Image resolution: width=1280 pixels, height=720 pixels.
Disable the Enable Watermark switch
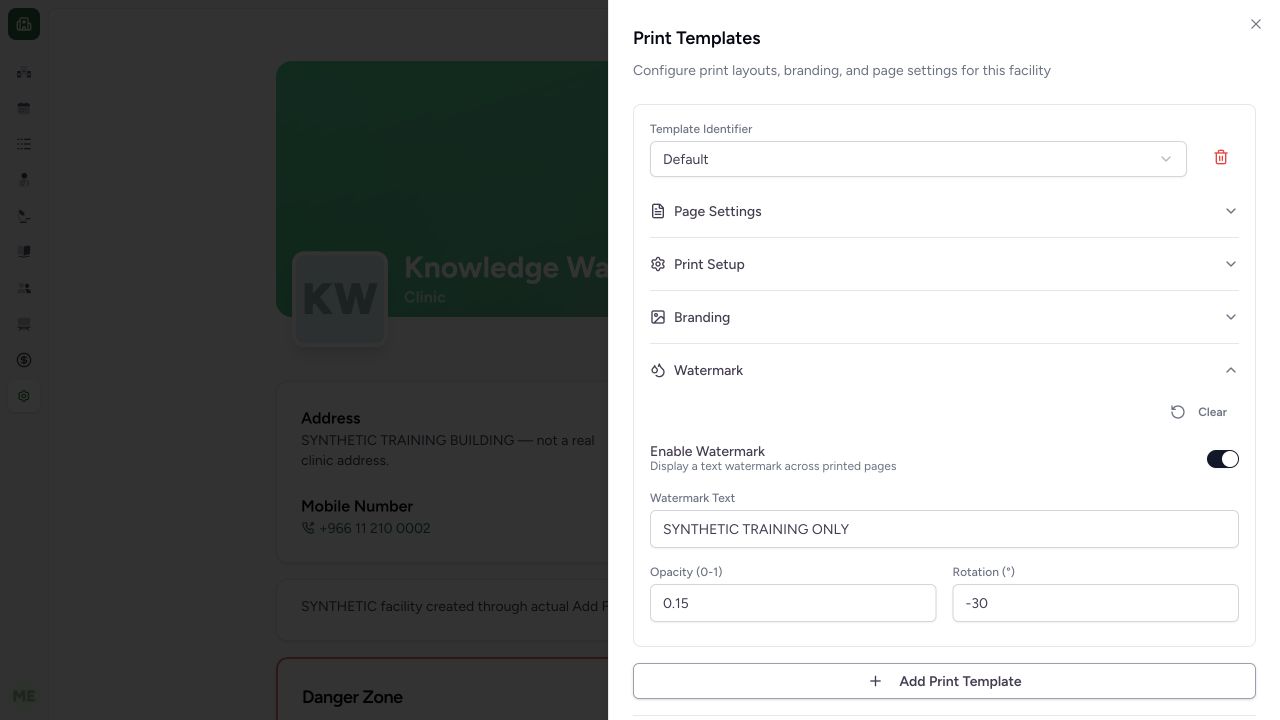tap(1222, 459)
